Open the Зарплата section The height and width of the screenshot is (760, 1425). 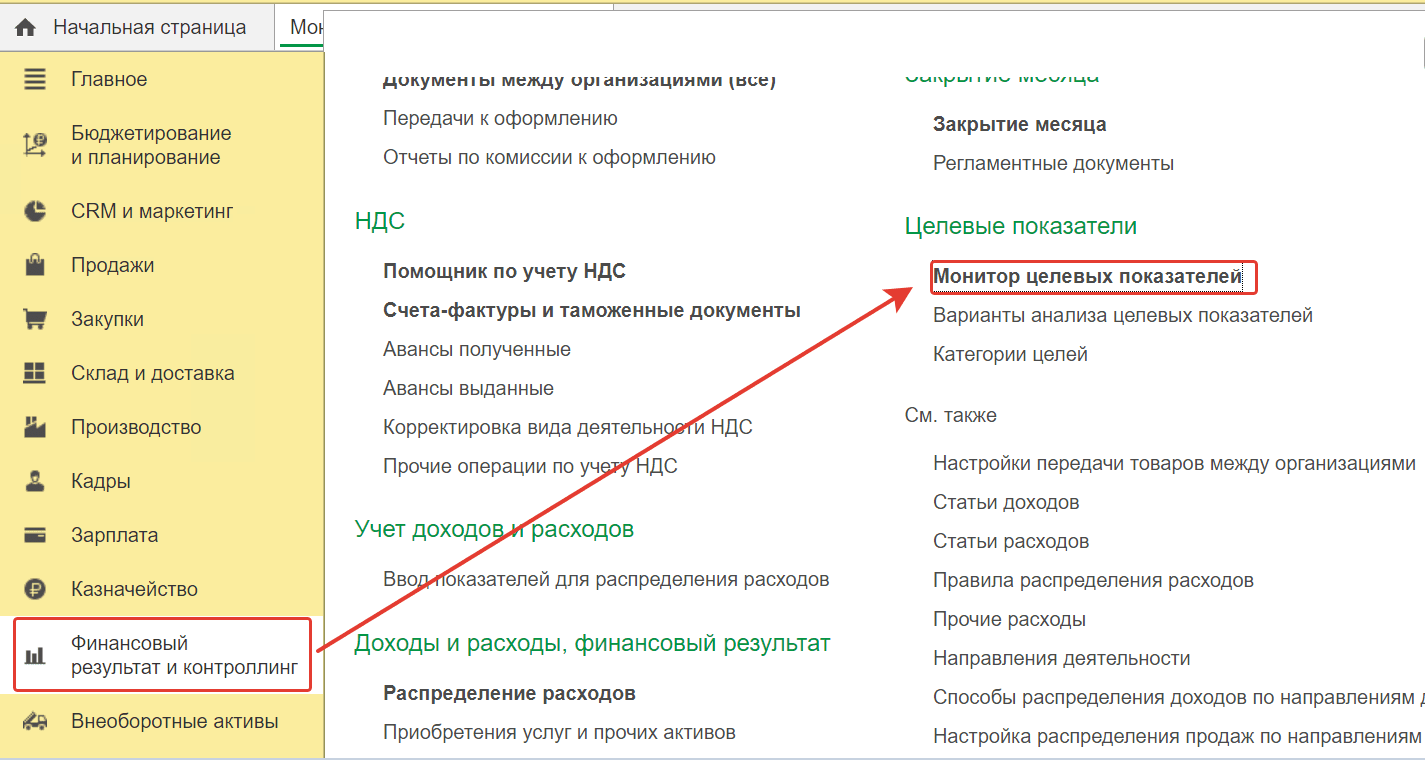114,535
